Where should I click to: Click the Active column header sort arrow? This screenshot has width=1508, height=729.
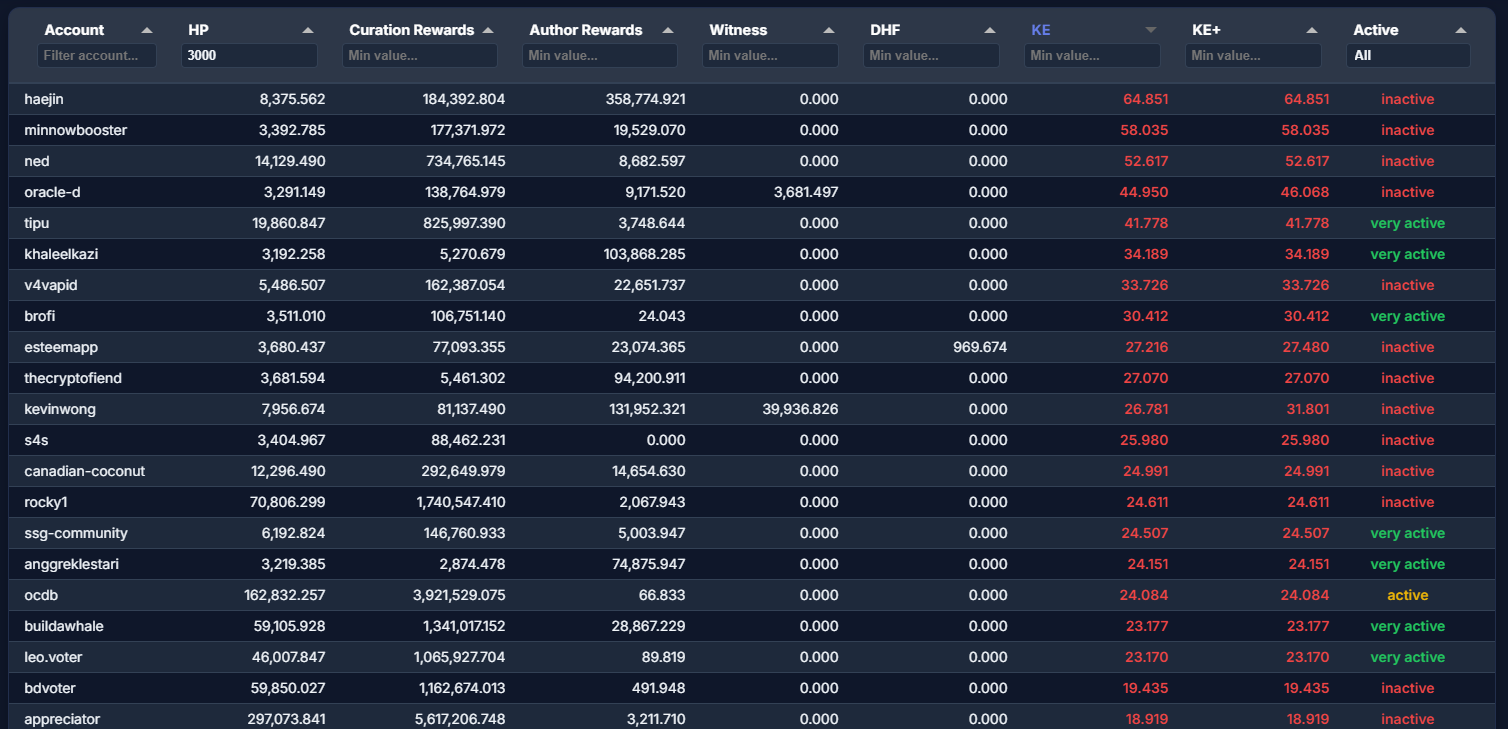click(1461, 30)
